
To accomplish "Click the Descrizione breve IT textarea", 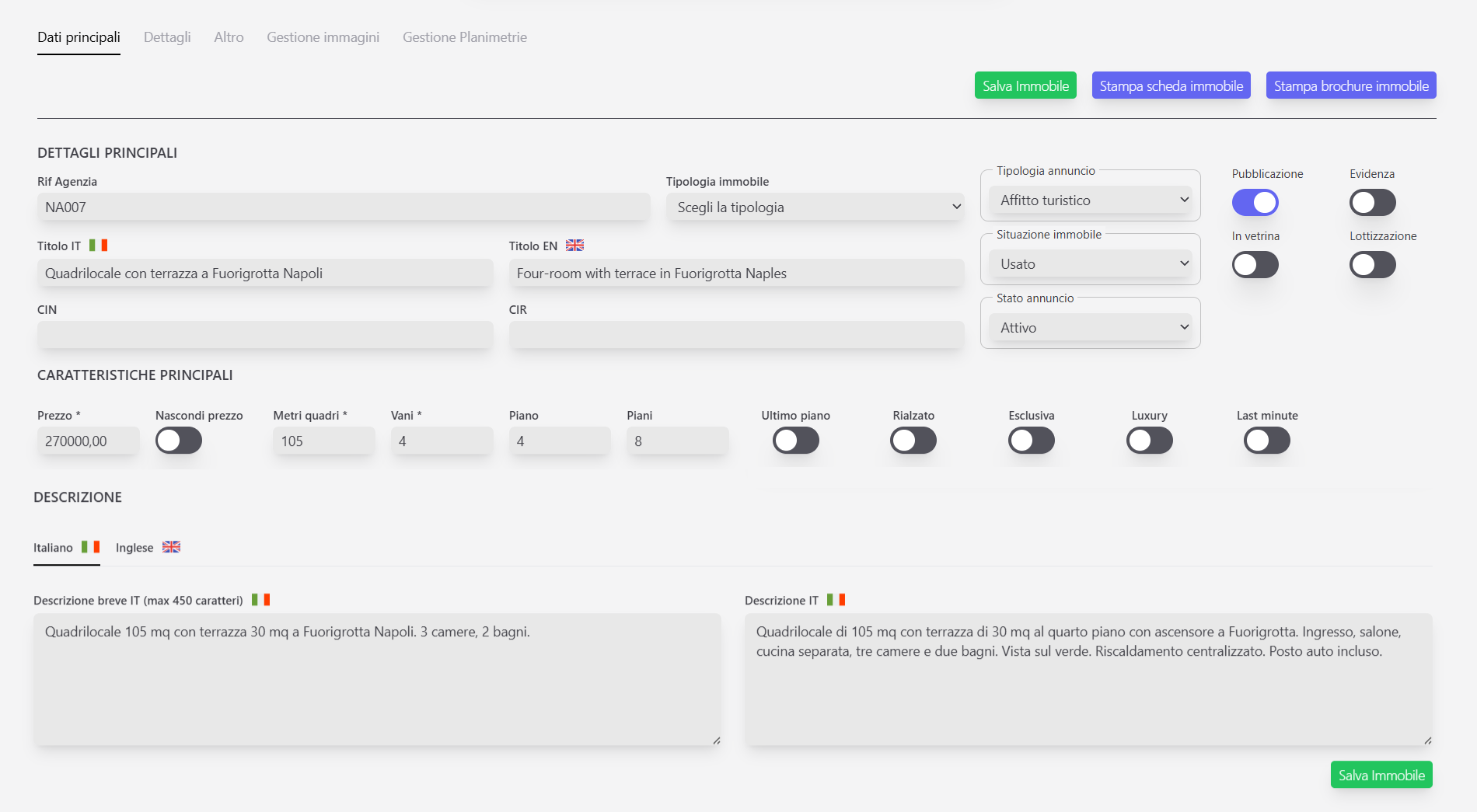I will click(377, 680).
